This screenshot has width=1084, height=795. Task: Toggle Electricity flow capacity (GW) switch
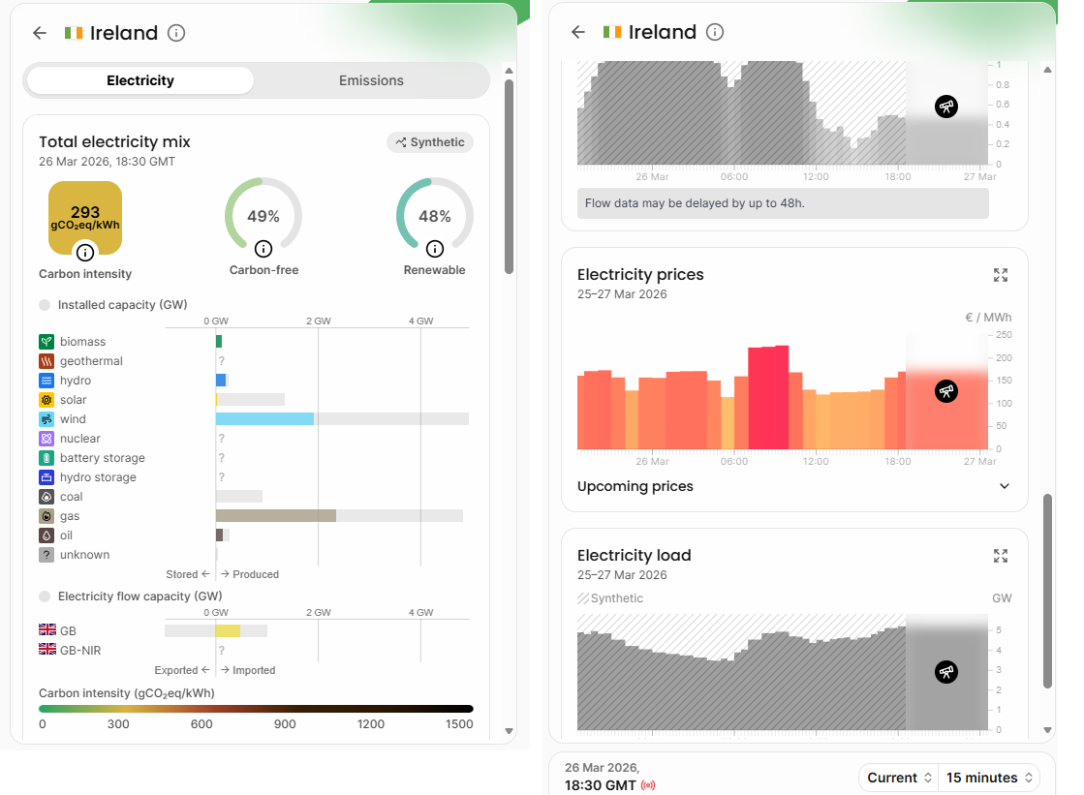point(45,596)
